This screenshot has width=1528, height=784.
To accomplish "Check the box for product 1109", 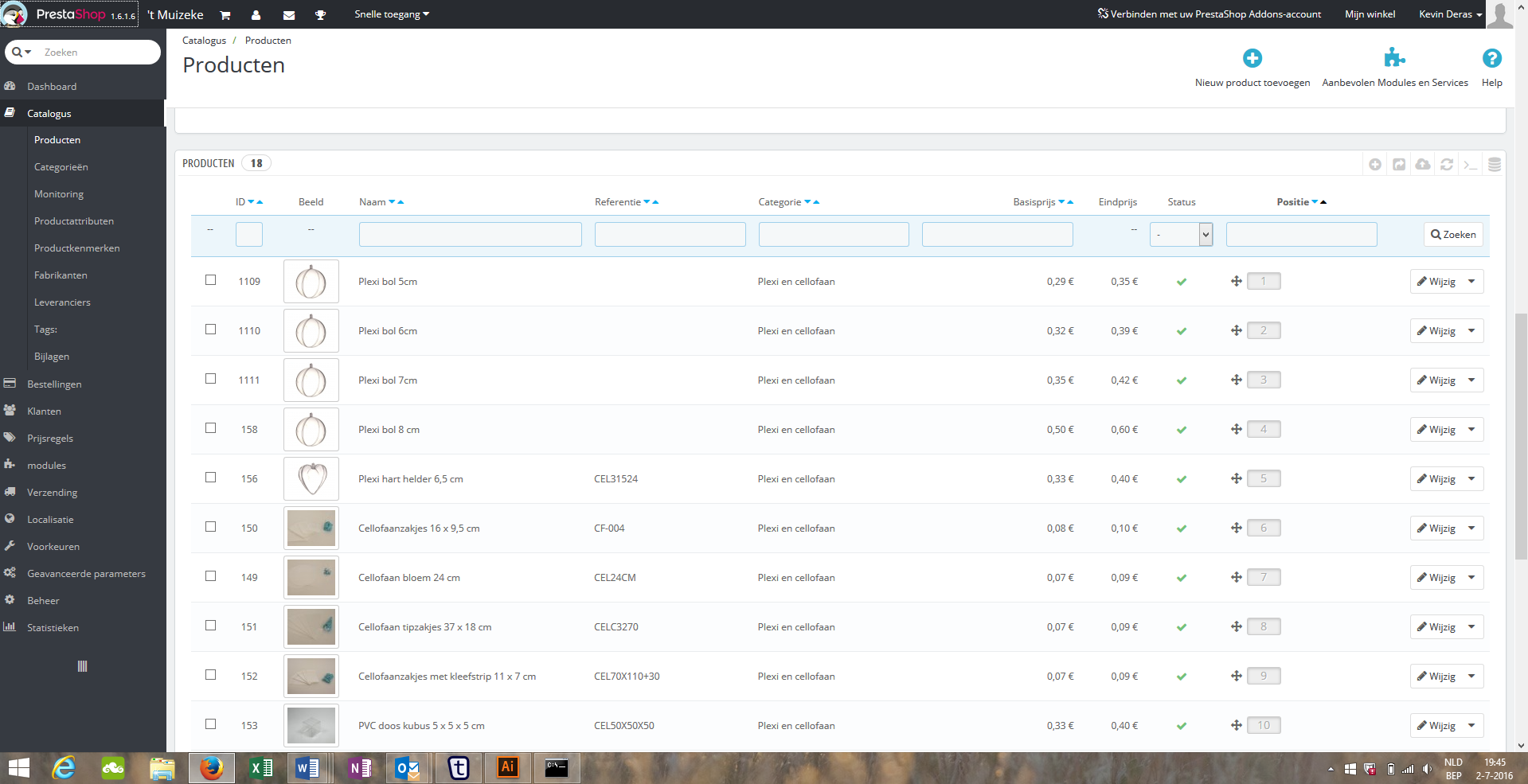I will (x=210, y=280).
